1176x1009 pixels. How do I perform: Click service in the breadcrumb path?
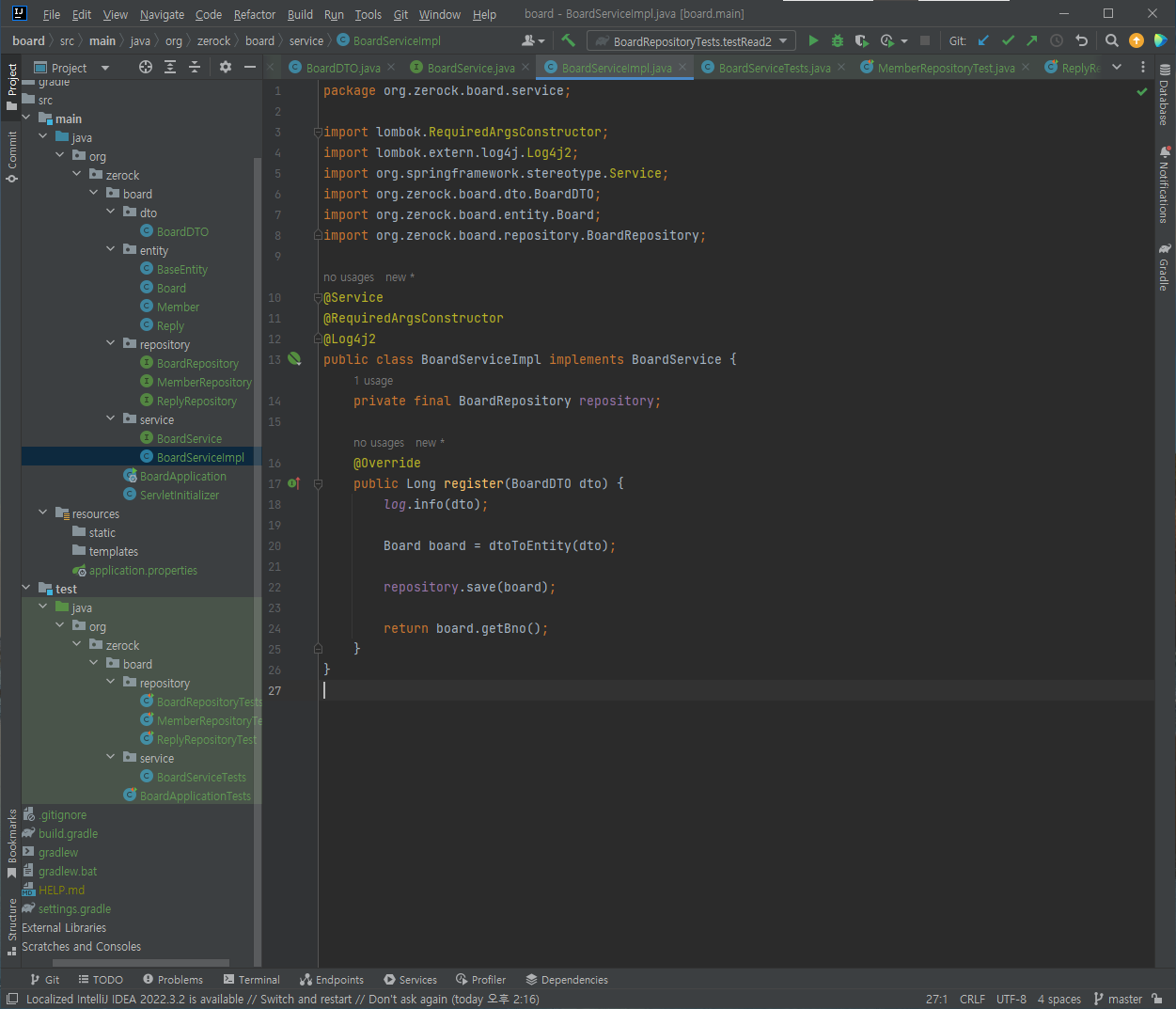306,40
